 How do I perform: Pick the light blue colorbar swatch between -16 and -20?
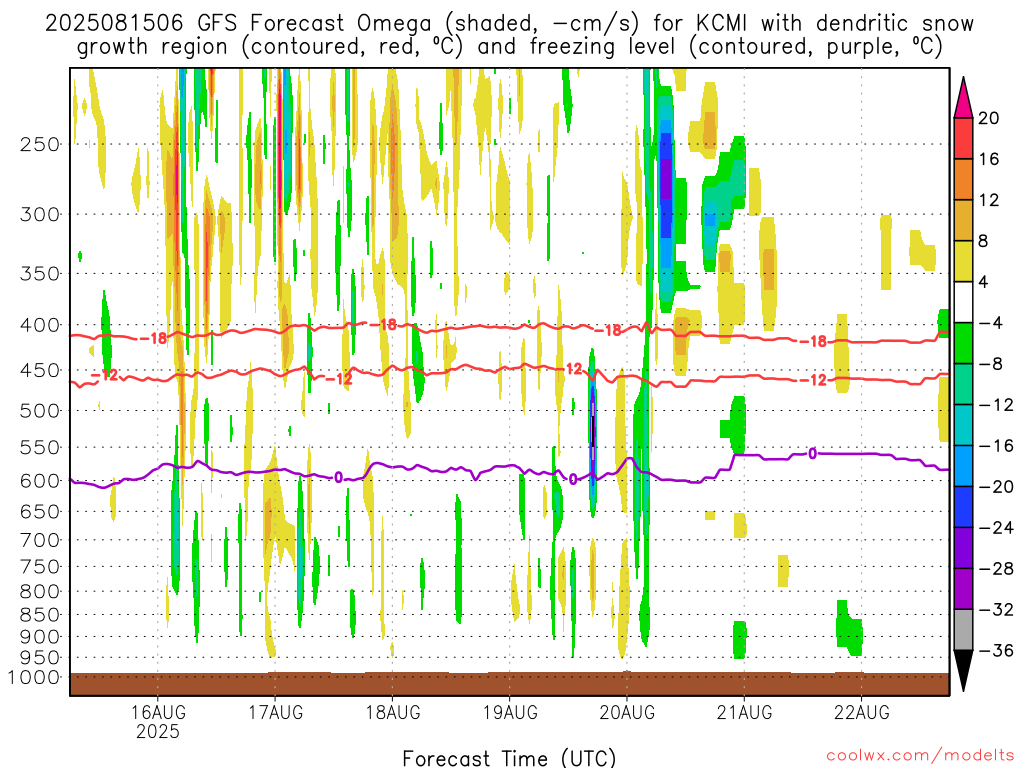[963, 466]
